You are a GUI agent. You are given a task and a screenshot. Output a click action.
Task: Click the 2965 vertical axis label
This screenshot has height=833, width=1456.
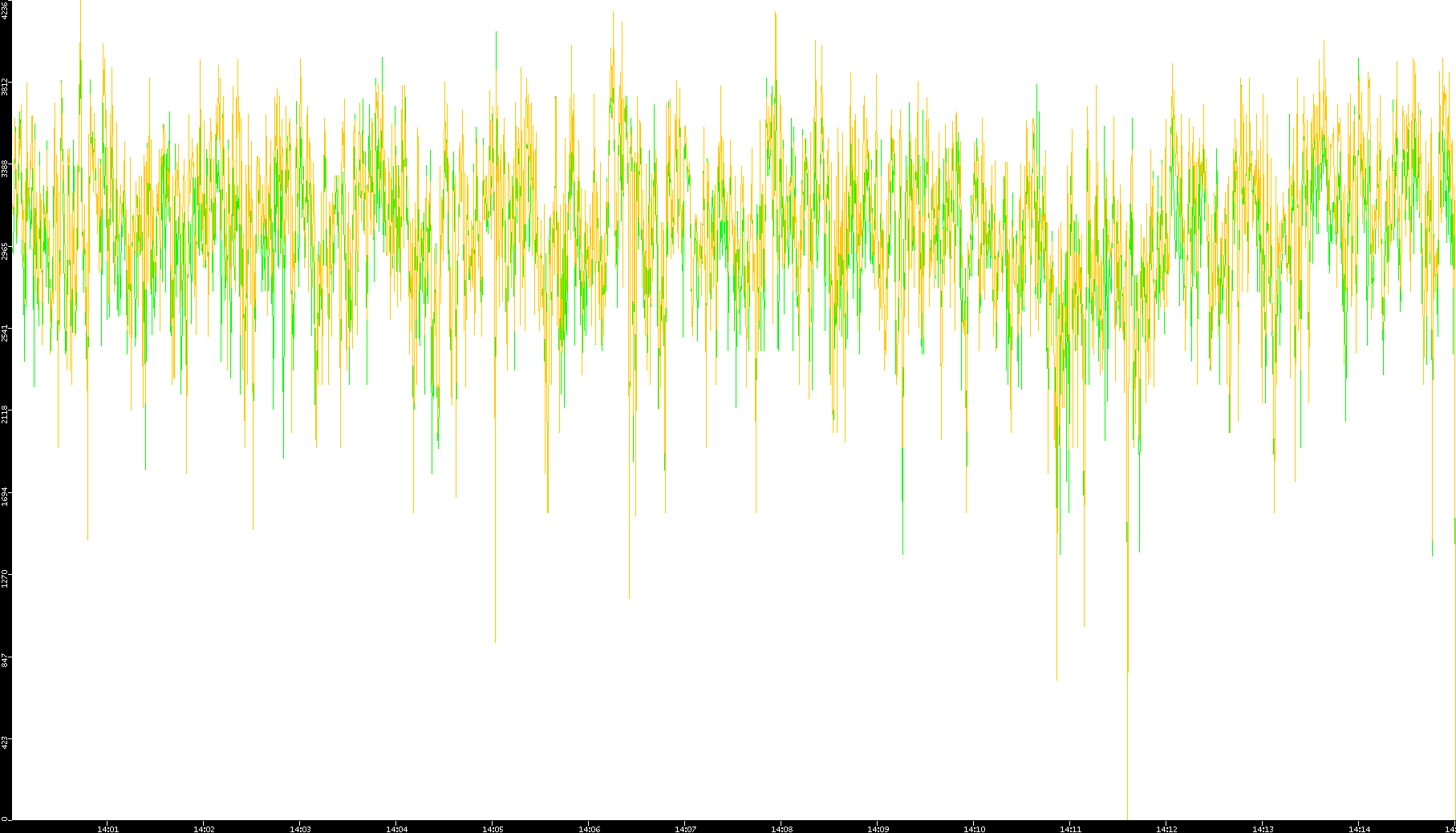tap(5, 251)
